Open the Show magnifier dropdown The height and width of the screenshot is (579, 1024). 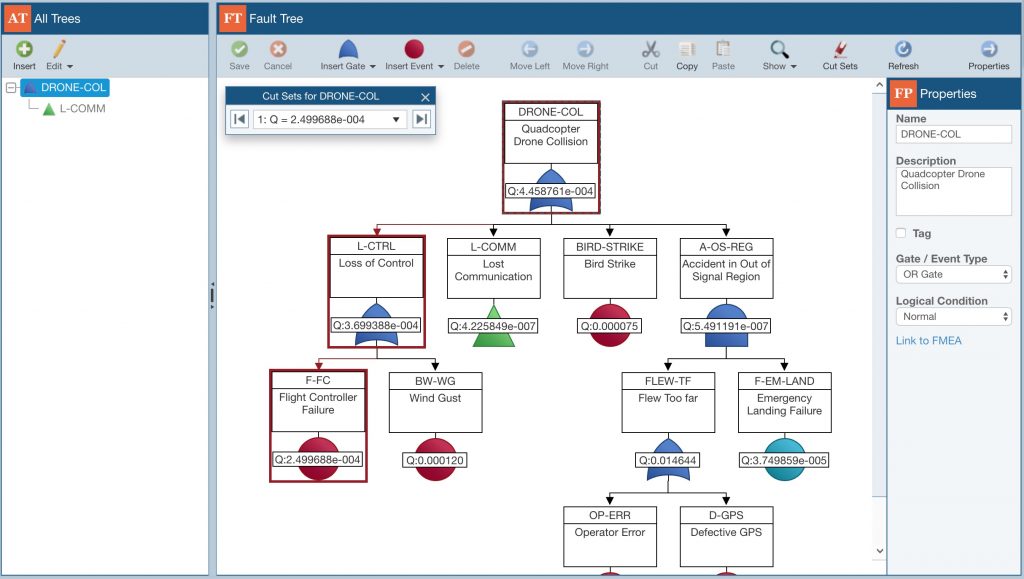[x=779, y=55]
